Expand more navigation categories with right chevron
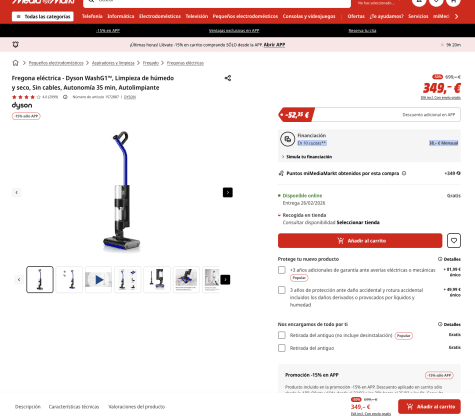This screenshot has width=475, height=416. click(456, 16)
